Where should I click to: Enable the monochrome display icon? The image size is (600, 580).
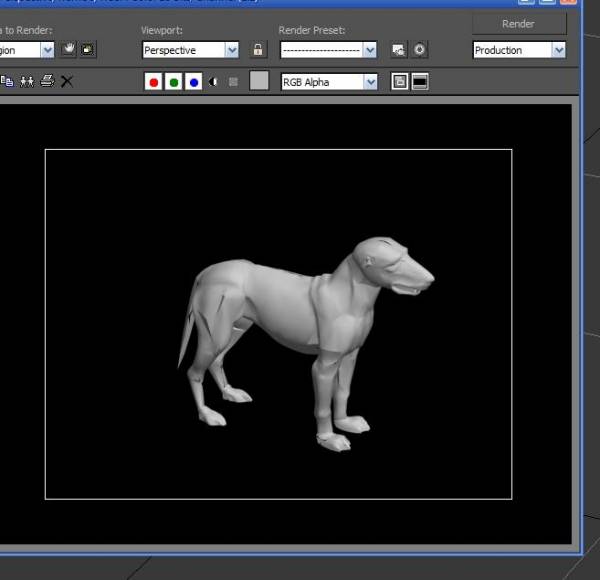(233, 82)
